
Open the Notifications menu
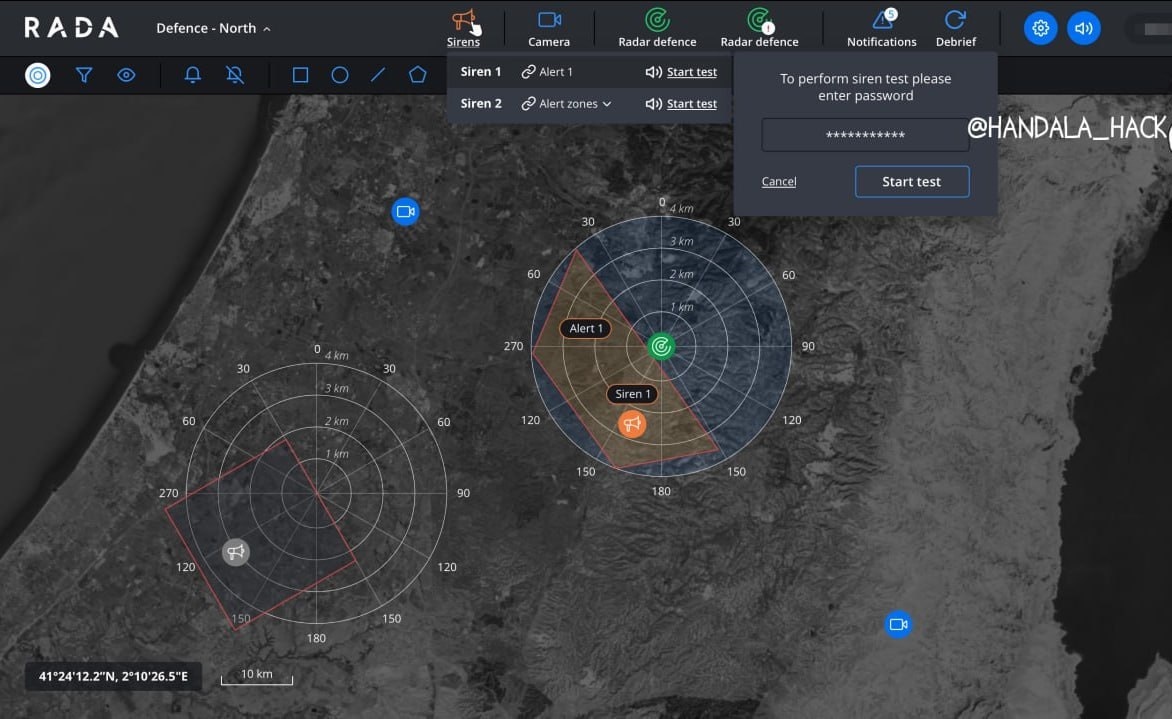(881, 28)
